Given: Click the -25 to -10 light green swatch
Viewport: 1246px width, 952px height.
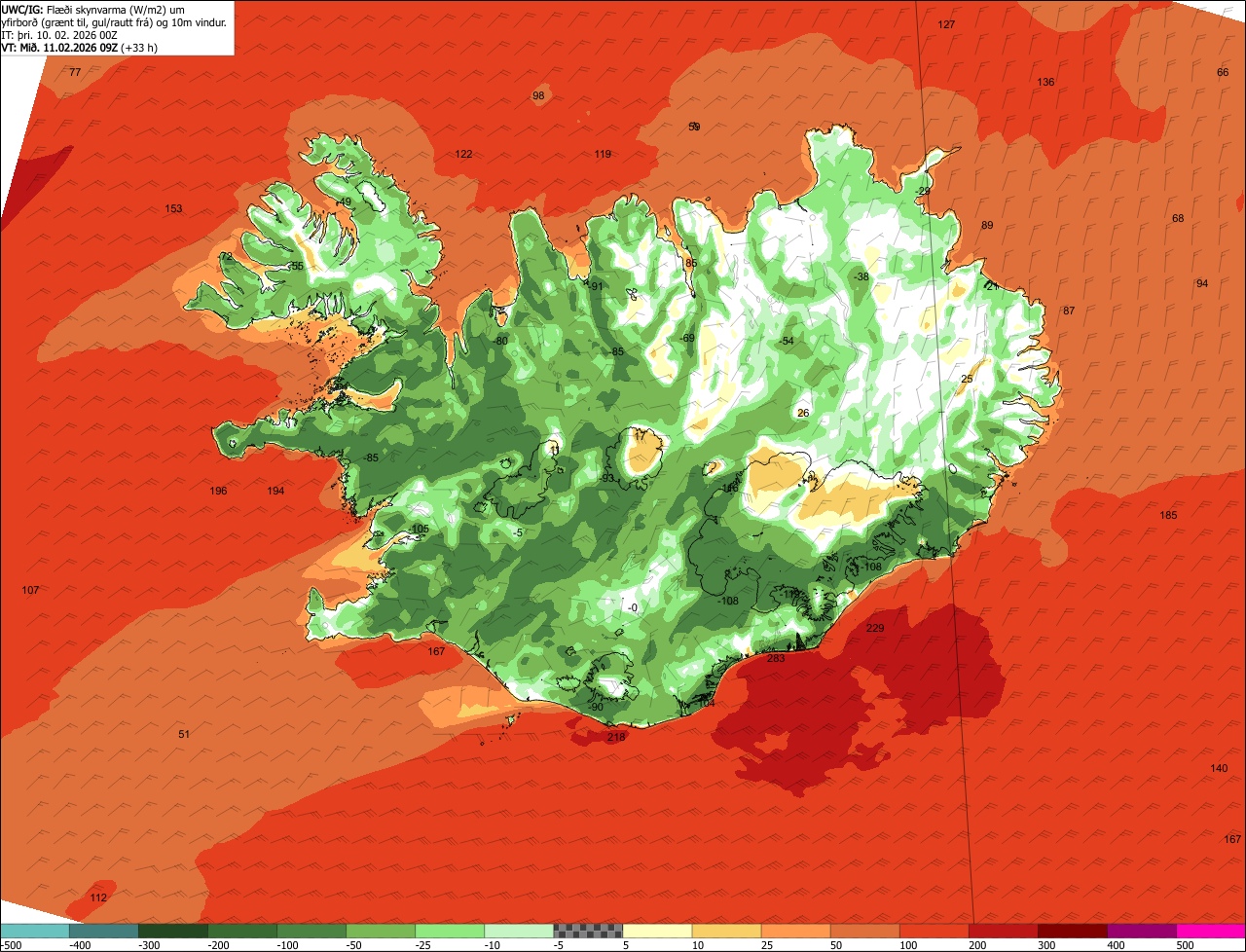Looking at the screenshot, I should [450, 931].
